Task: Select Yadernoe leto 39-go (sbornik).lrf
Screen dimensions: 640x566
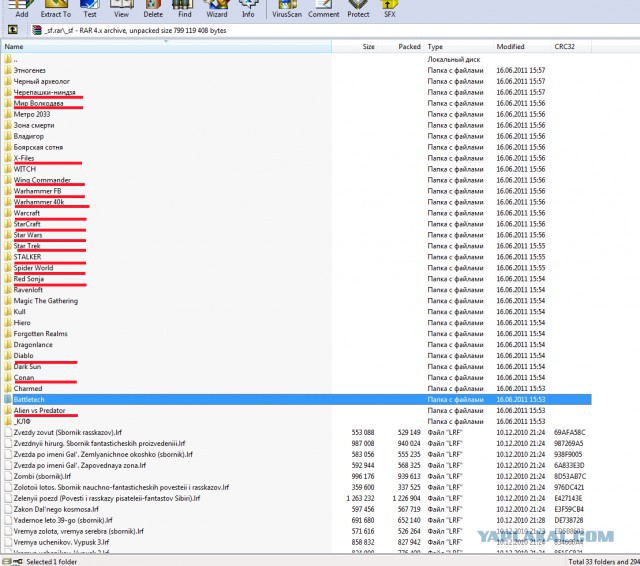Action: coord(297,521)
